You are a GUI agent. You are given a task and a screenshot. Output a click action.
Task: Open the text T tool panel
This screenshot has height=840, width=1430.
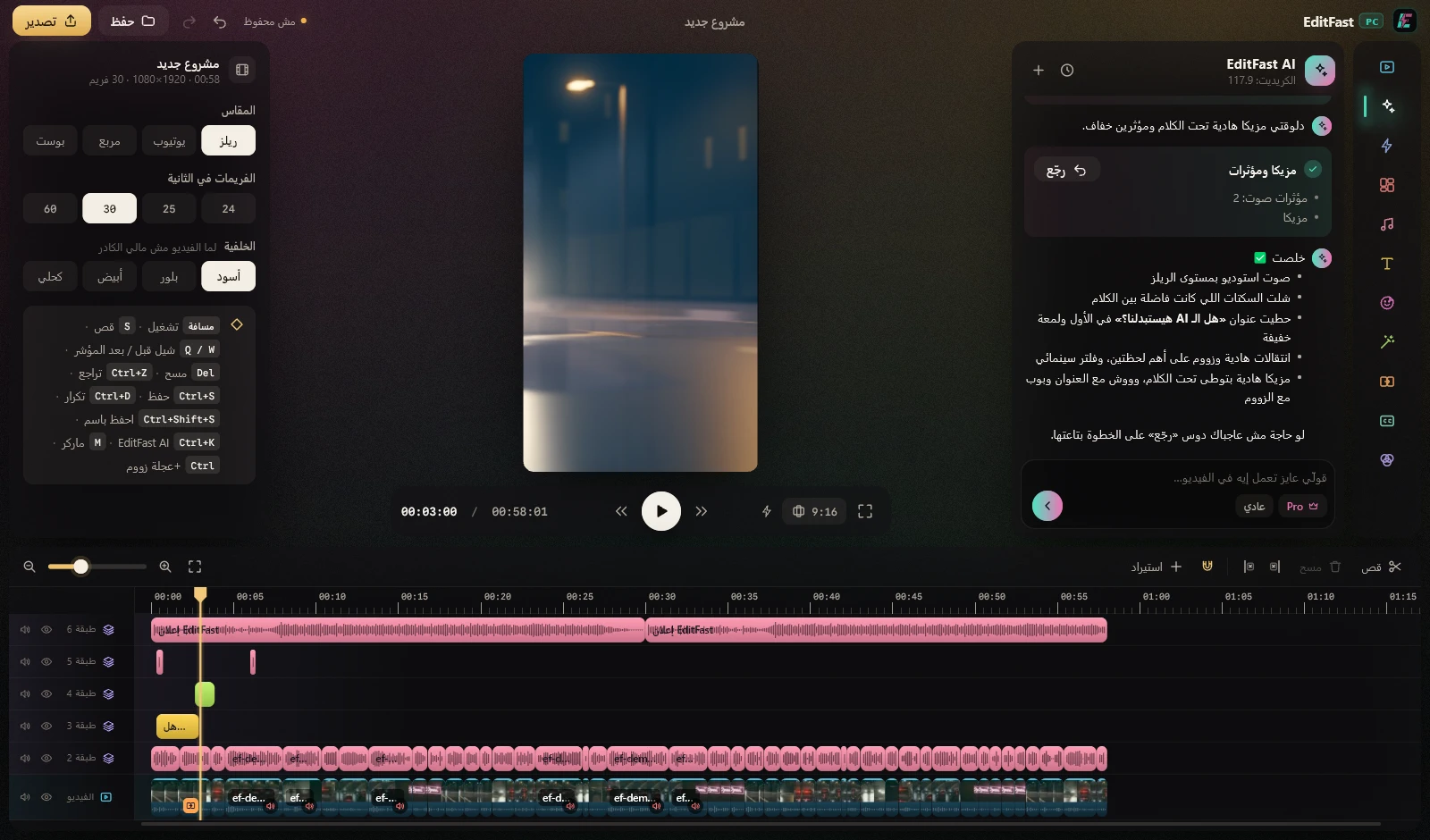(x=1387, y=264)
